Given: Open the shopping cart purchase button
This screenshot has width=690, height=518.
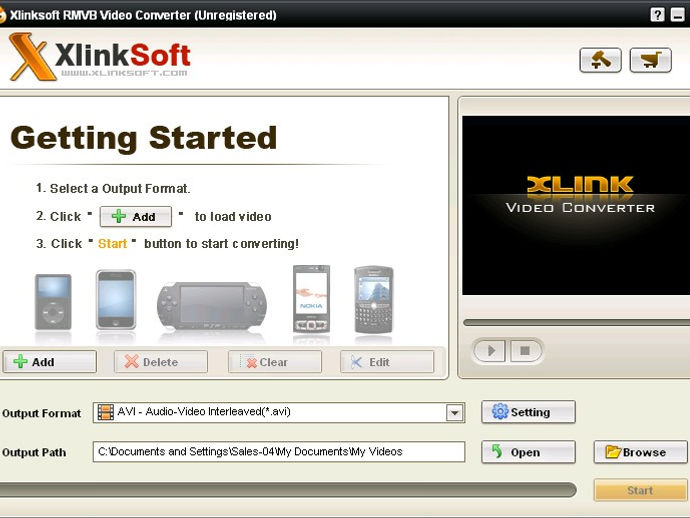Looking at the screenshot, I should point(650,60).
